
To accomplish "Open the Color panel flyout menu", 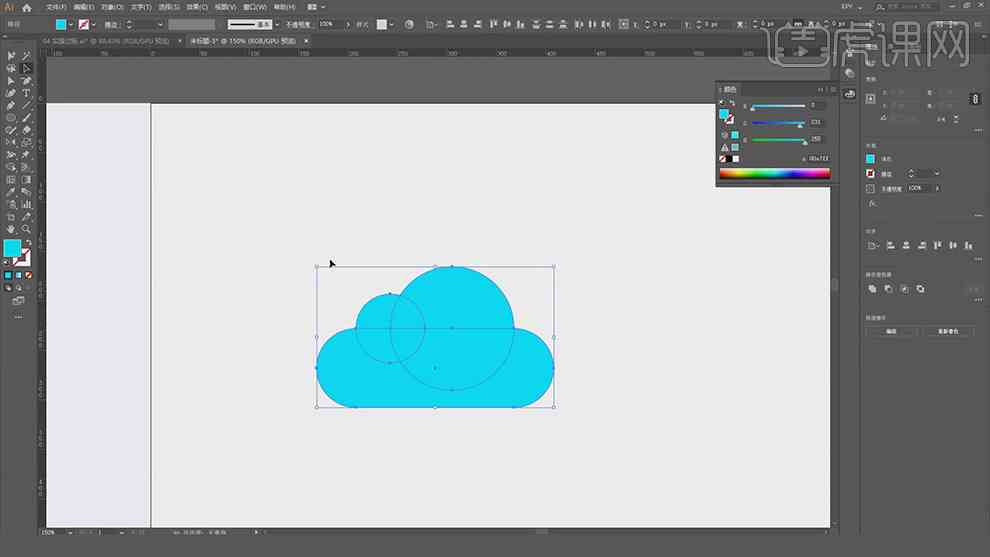I will [833, 90].
